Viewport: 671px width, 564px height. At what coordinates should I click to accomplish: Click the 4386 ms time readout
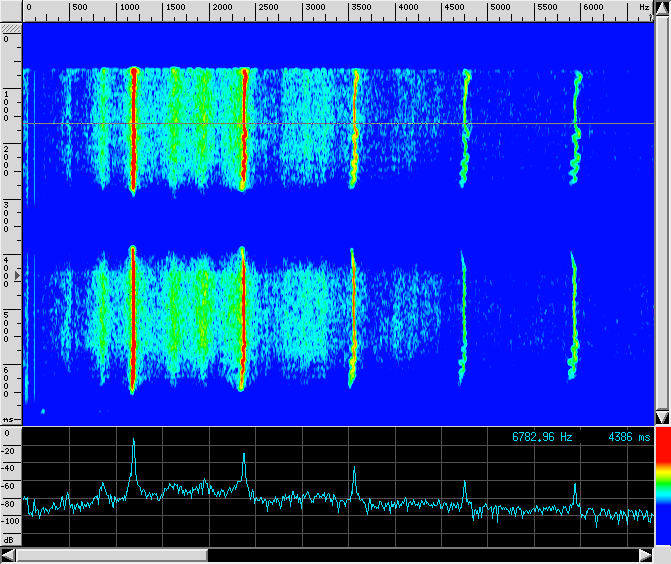(x=629, y=437)
